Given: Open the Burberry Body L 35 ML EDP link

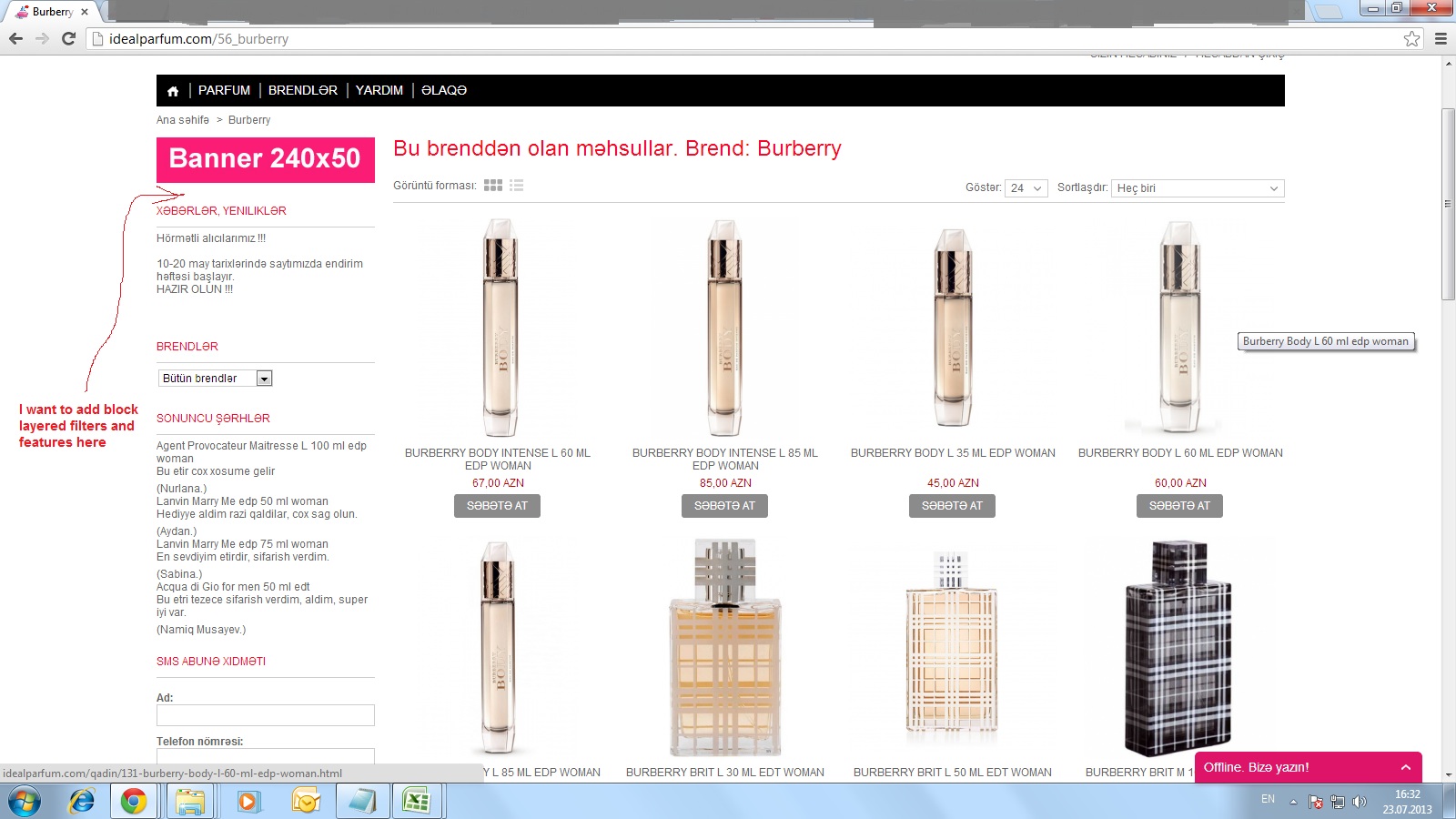Looking at the screenshot, I should pyautogui.click(x=953, y=453).
